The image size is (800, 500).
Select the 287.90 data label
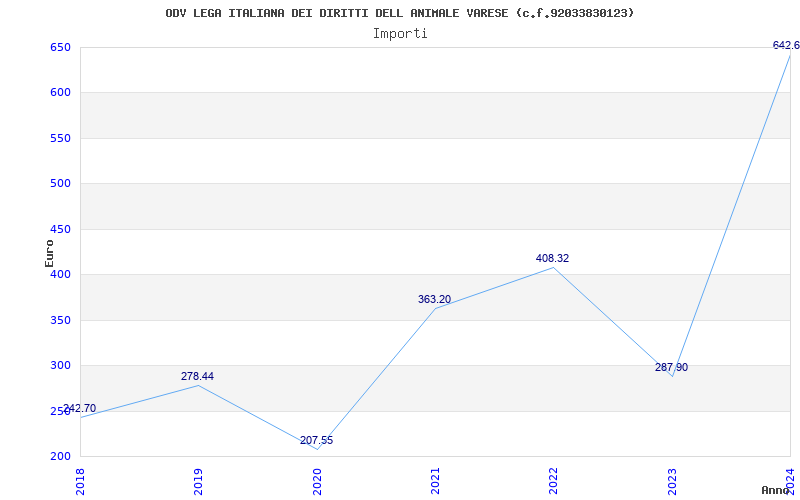[671, 367]
